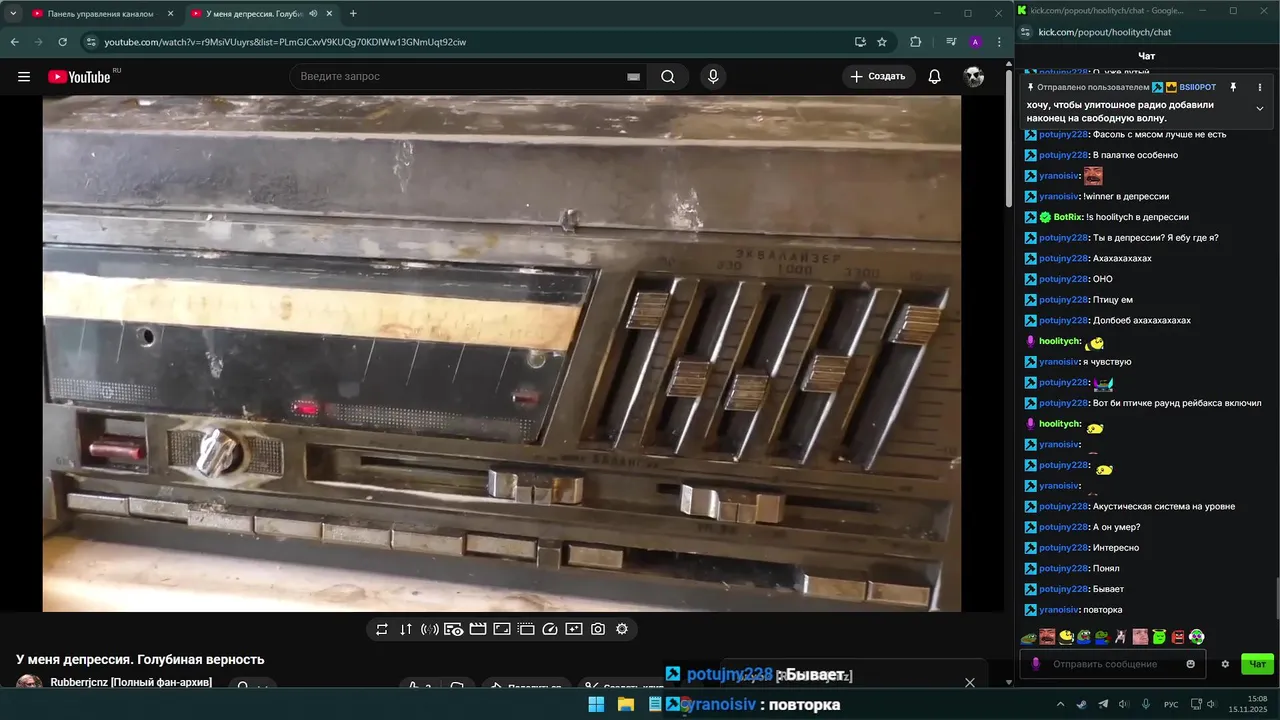Click yranoisiv on the повторка message
This screenshot has width=1280, height=720.
[1059, 610]
